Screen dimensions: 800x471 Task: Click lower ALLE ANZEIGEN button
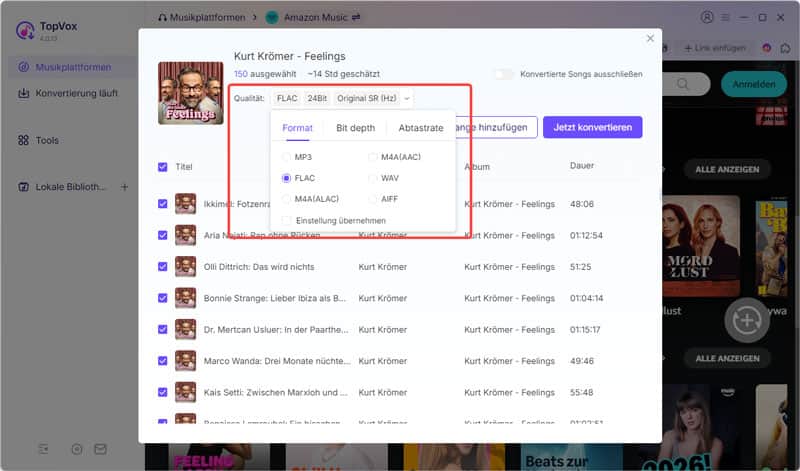tap(727, 358)
